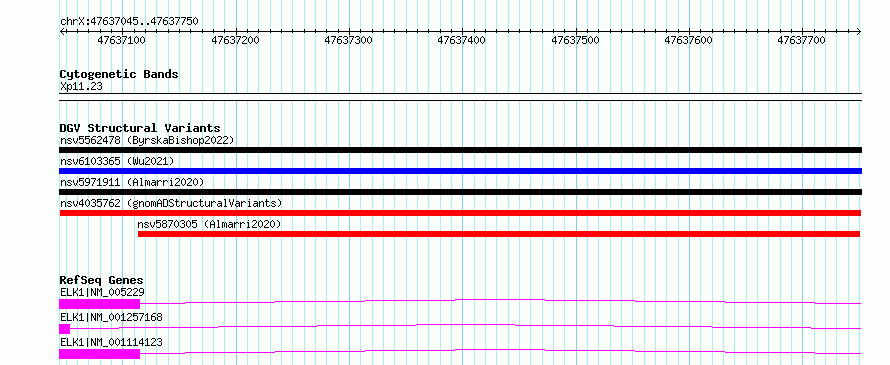Select the DGV Structural Variants track title
890x365 pixels.
coord(140,128)
